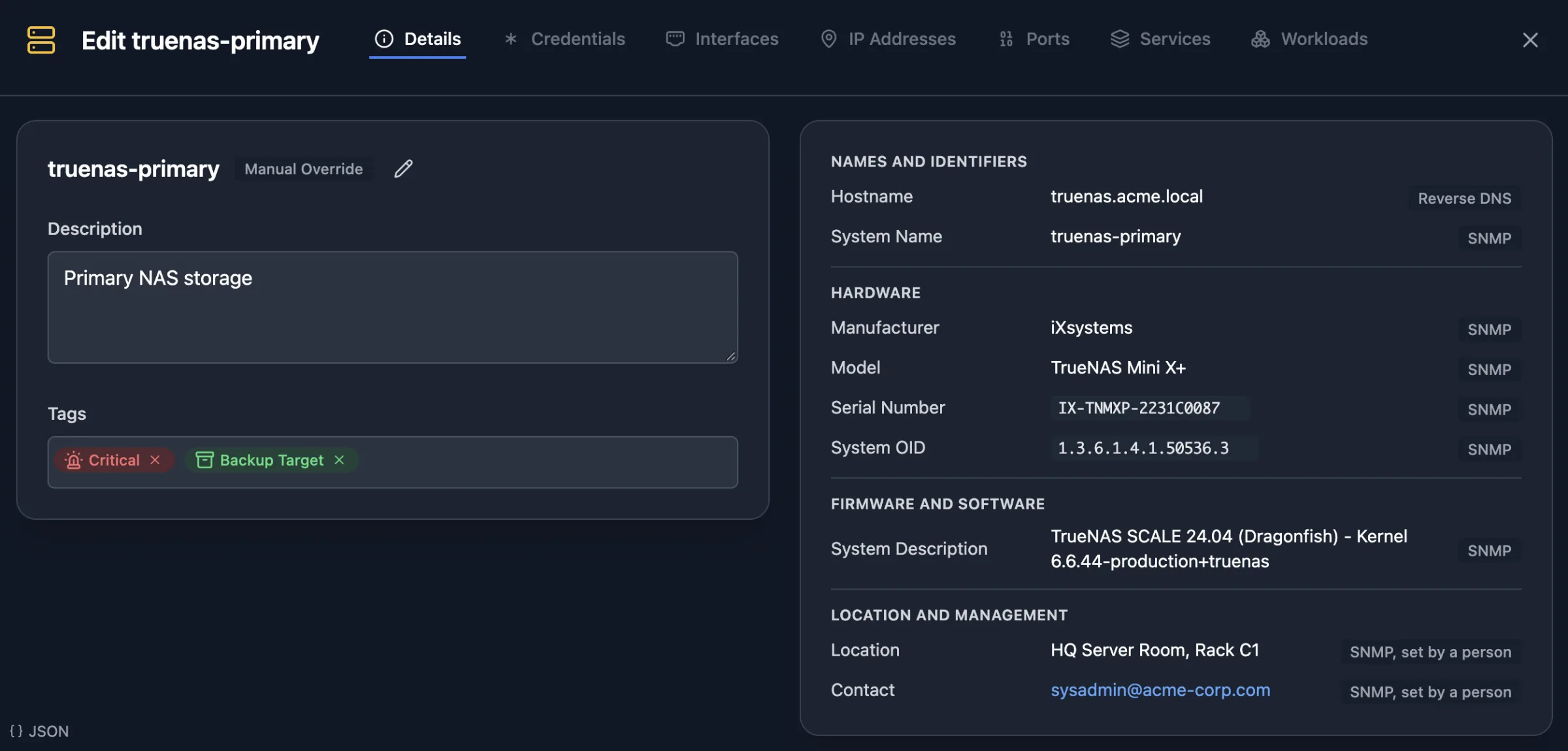Click the Reverse DNS source badge
This screenshot has width=1568, height=751.
pos(1464,198)
